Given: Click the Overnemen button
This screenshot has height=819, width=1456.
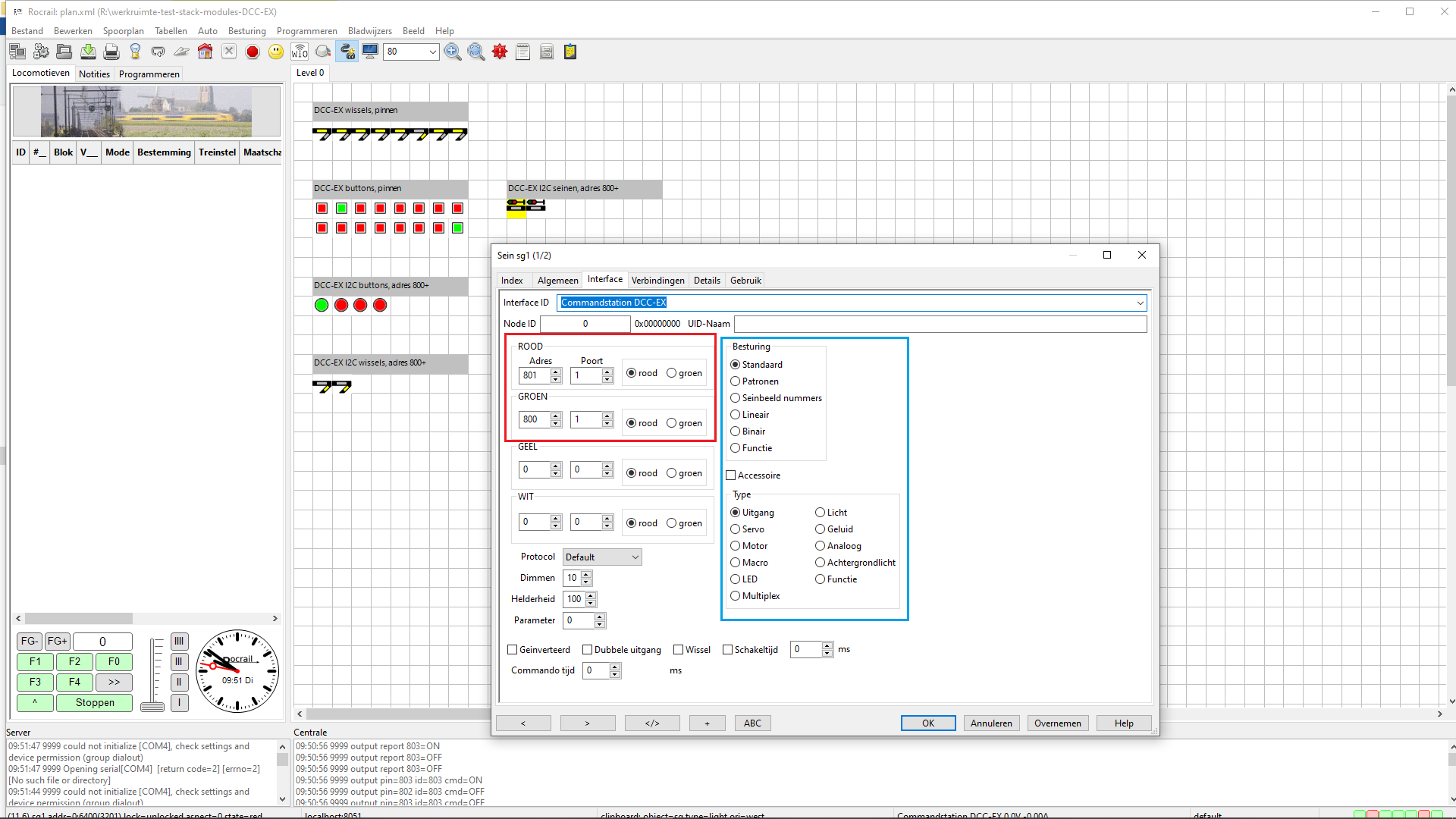Looking at the screenshot, I should pyautogui.click(x=1057, y=723).
